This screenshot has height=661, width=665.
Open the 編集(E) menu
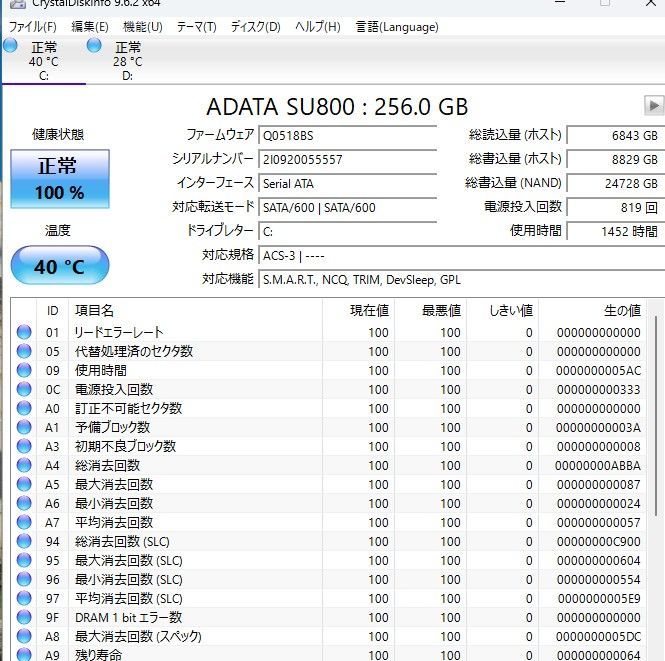click(x=89, y=27)
